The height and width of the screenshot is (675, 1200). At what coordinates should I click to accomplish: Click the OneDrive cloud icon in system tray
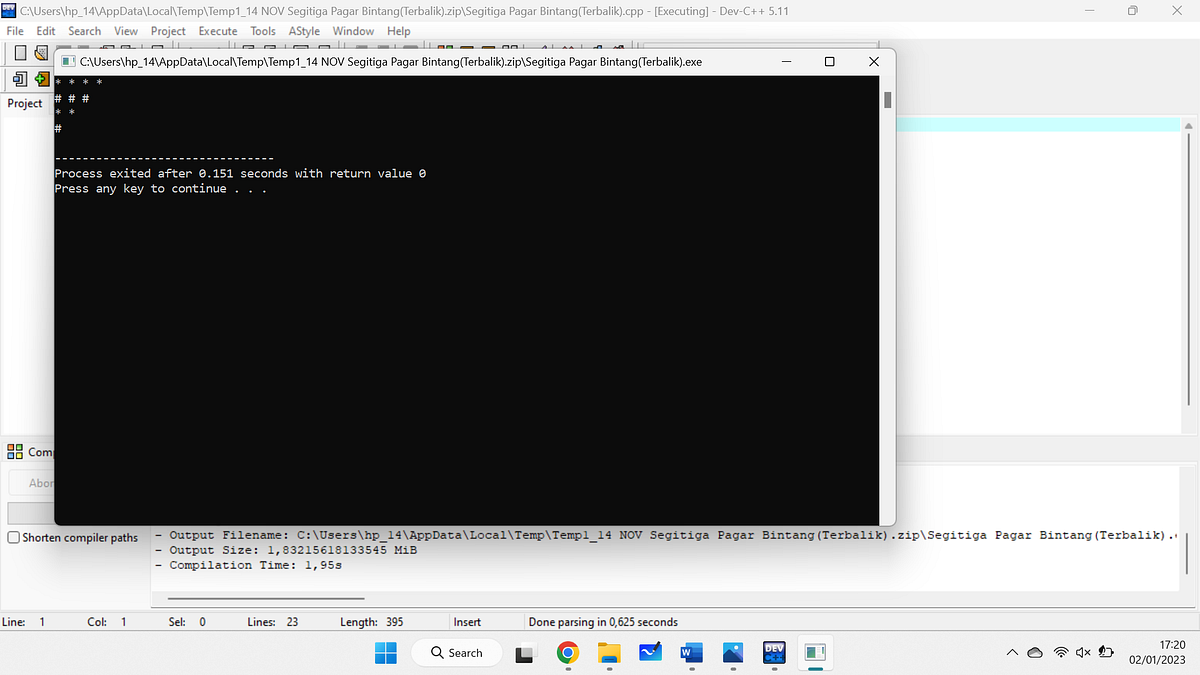tap(1035, 652)
